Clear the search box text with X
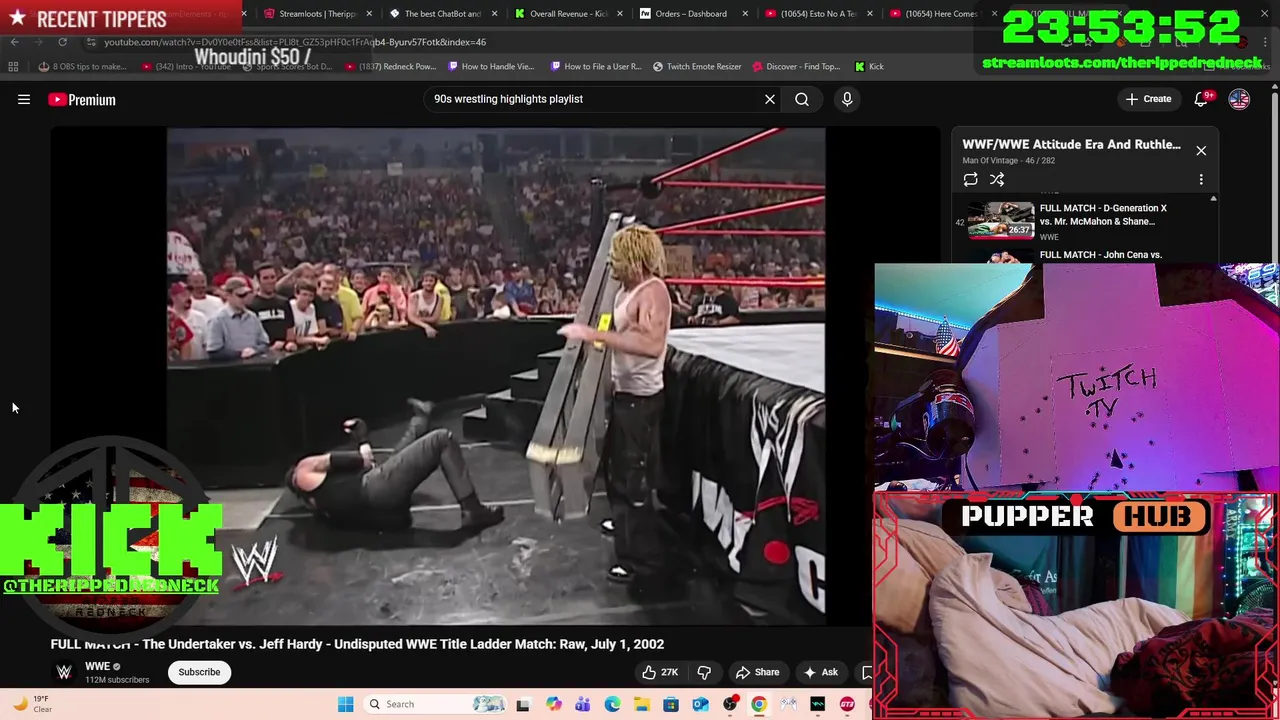The height and width of the screenshot is (720, 1280). (x=770, y=99)
